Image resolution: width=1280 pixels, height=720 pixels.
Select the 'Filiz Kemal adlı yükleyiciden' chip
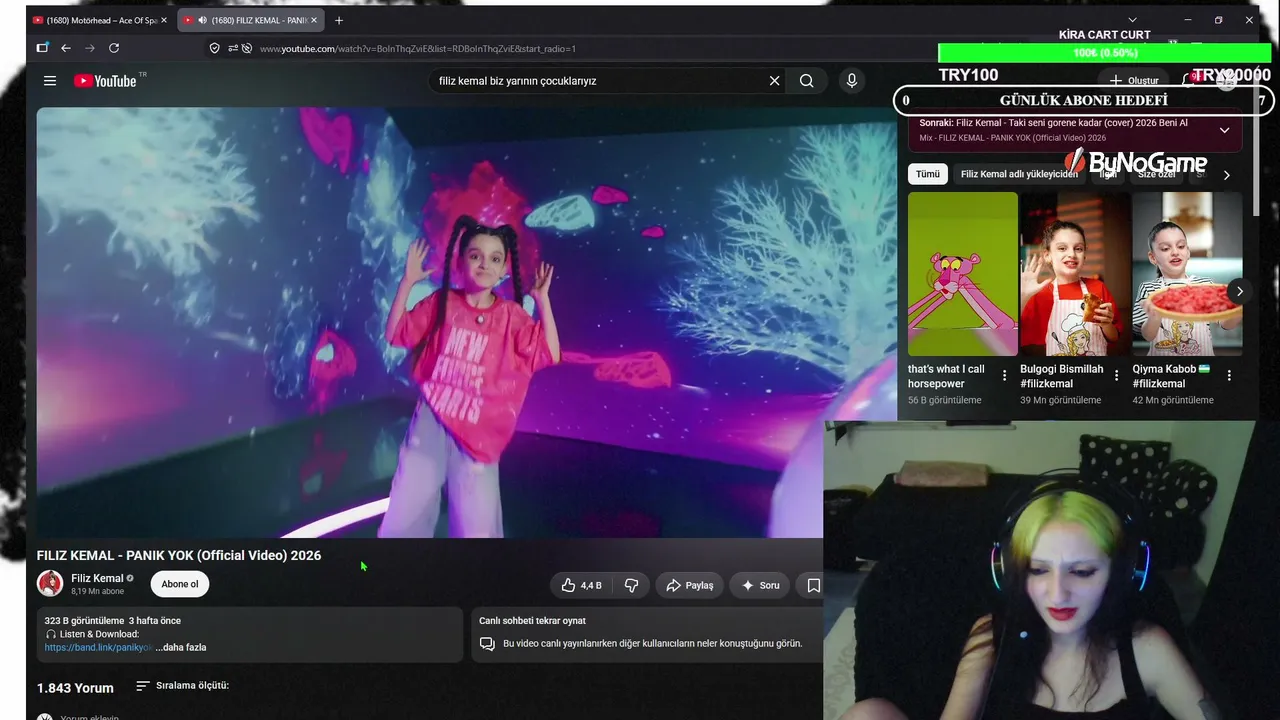click(1019, 174)
